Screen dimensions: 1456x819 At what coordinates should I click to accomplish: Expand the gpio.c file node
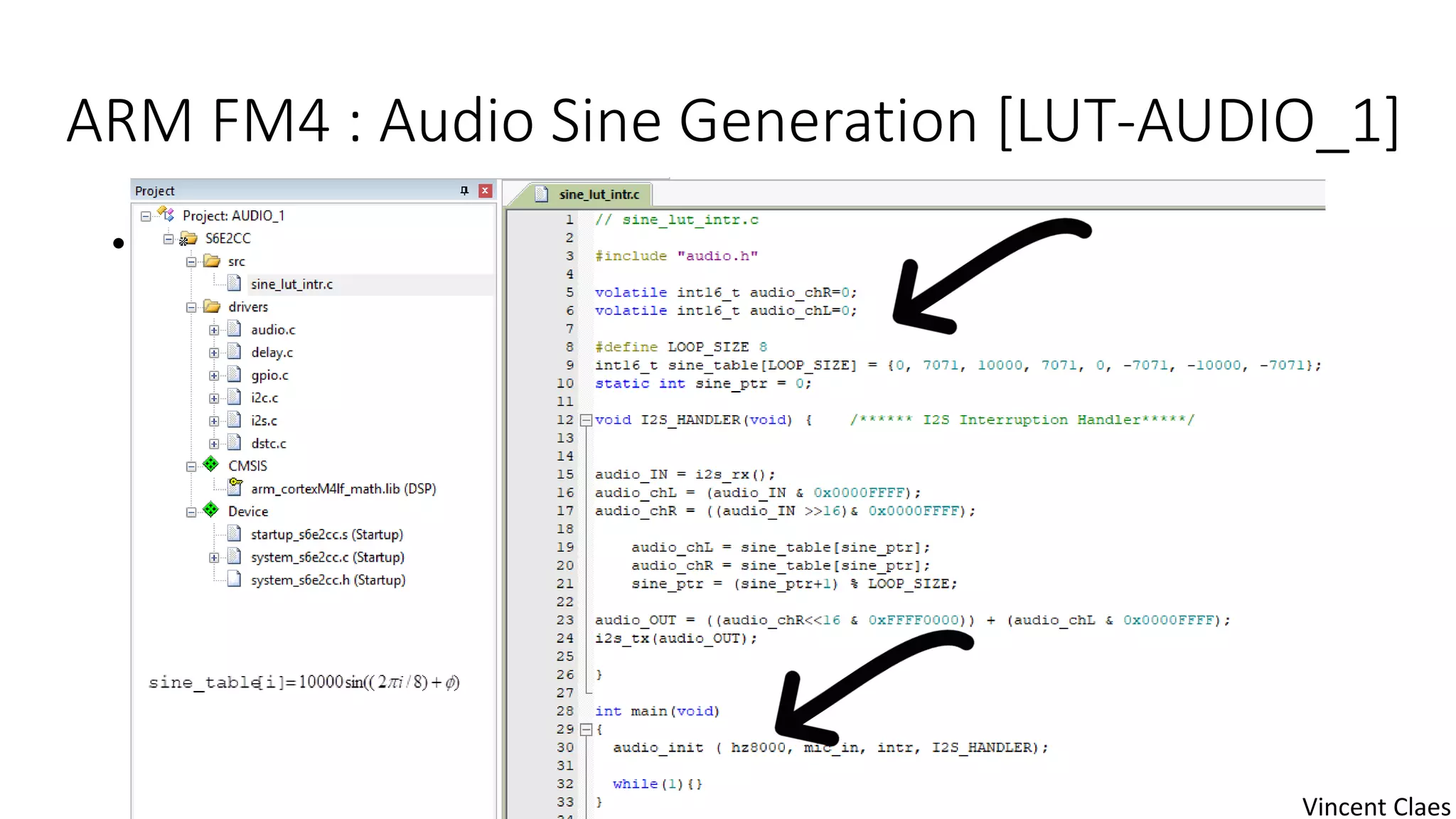tap(214, 375)
